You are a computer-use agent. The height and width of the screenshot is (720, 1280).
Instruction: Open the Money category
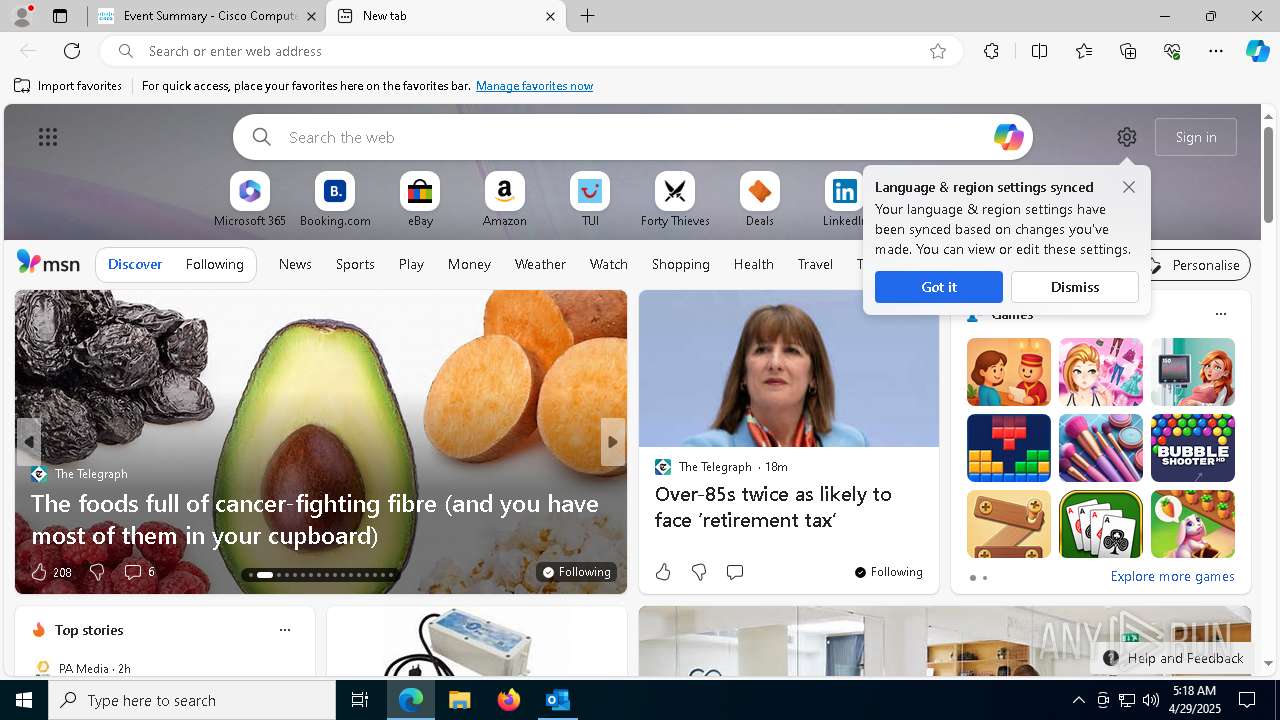point(469,264)
